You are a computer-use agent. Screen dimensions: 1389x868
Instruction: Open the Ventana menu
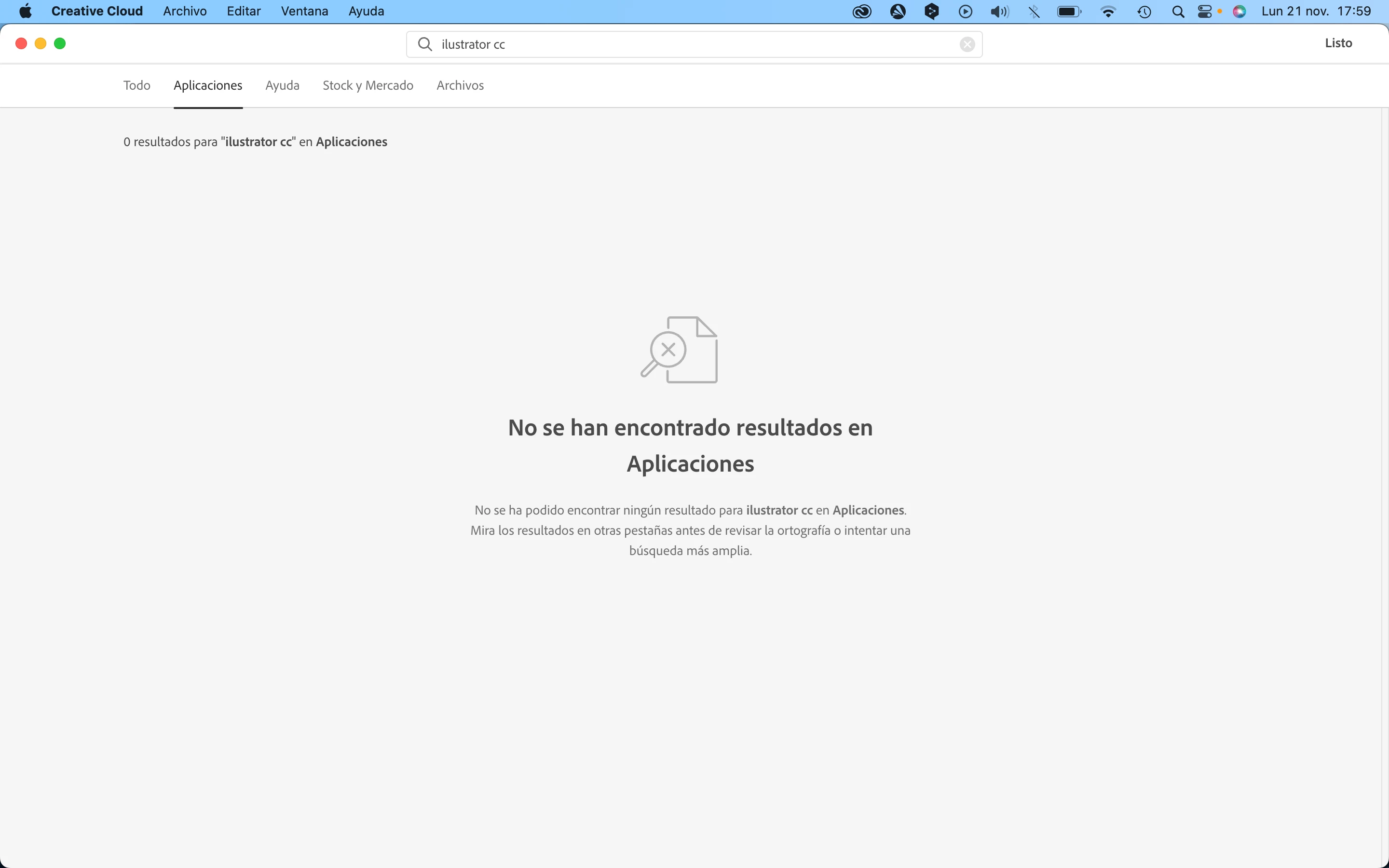point(304,12)
